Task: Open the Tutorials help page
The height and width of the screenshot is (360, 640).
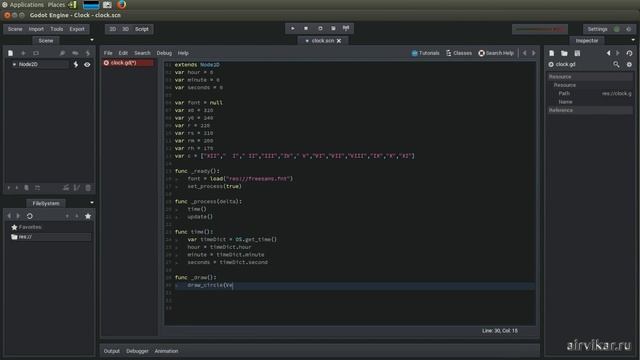Action: (x=425, y=53)
